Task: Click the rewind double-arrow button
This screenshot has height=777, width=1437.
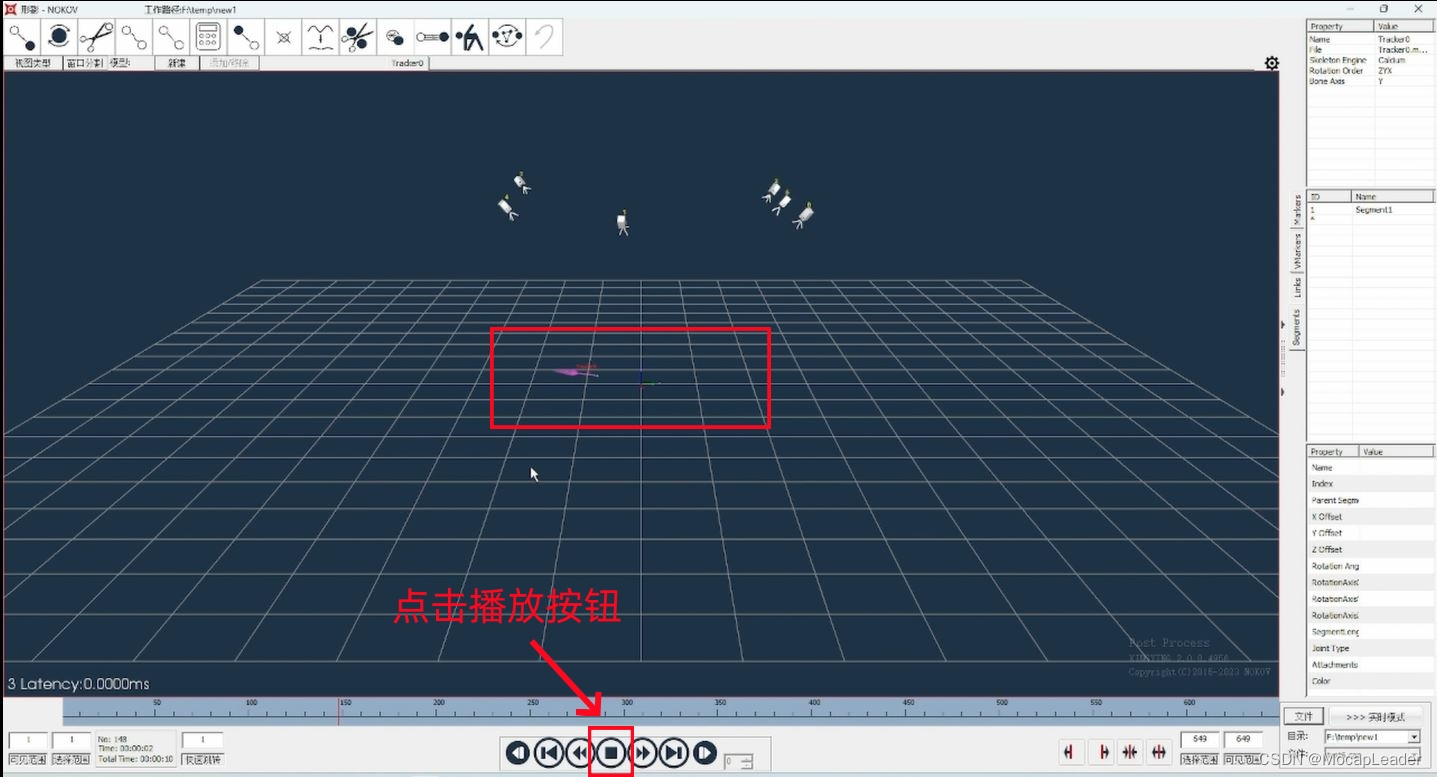Action: (578, 752)
